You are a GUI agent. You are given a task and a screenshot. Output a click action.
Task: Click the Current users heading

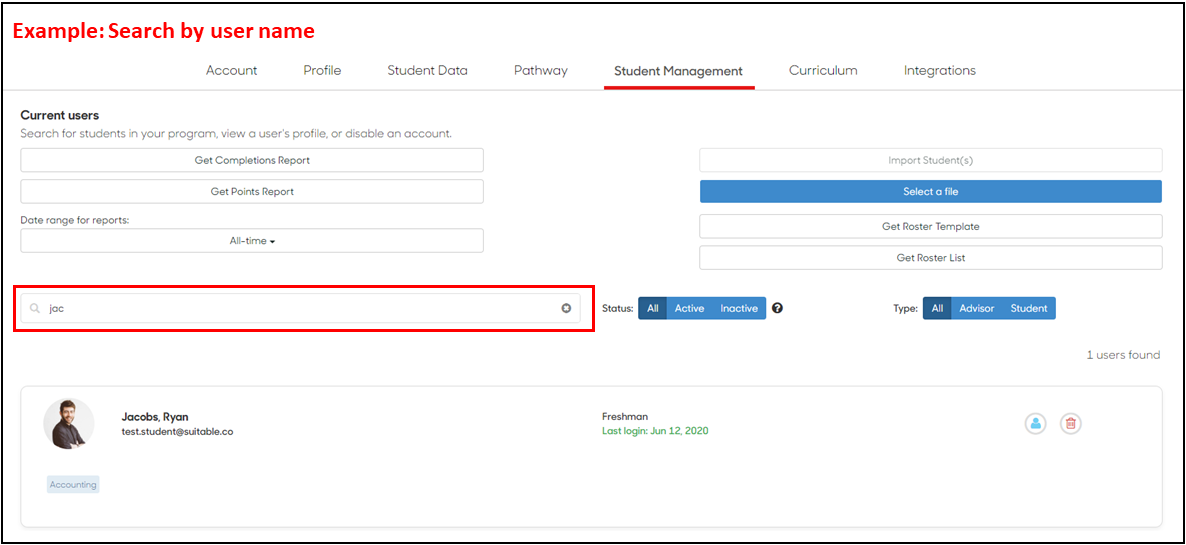coord(60,116)
